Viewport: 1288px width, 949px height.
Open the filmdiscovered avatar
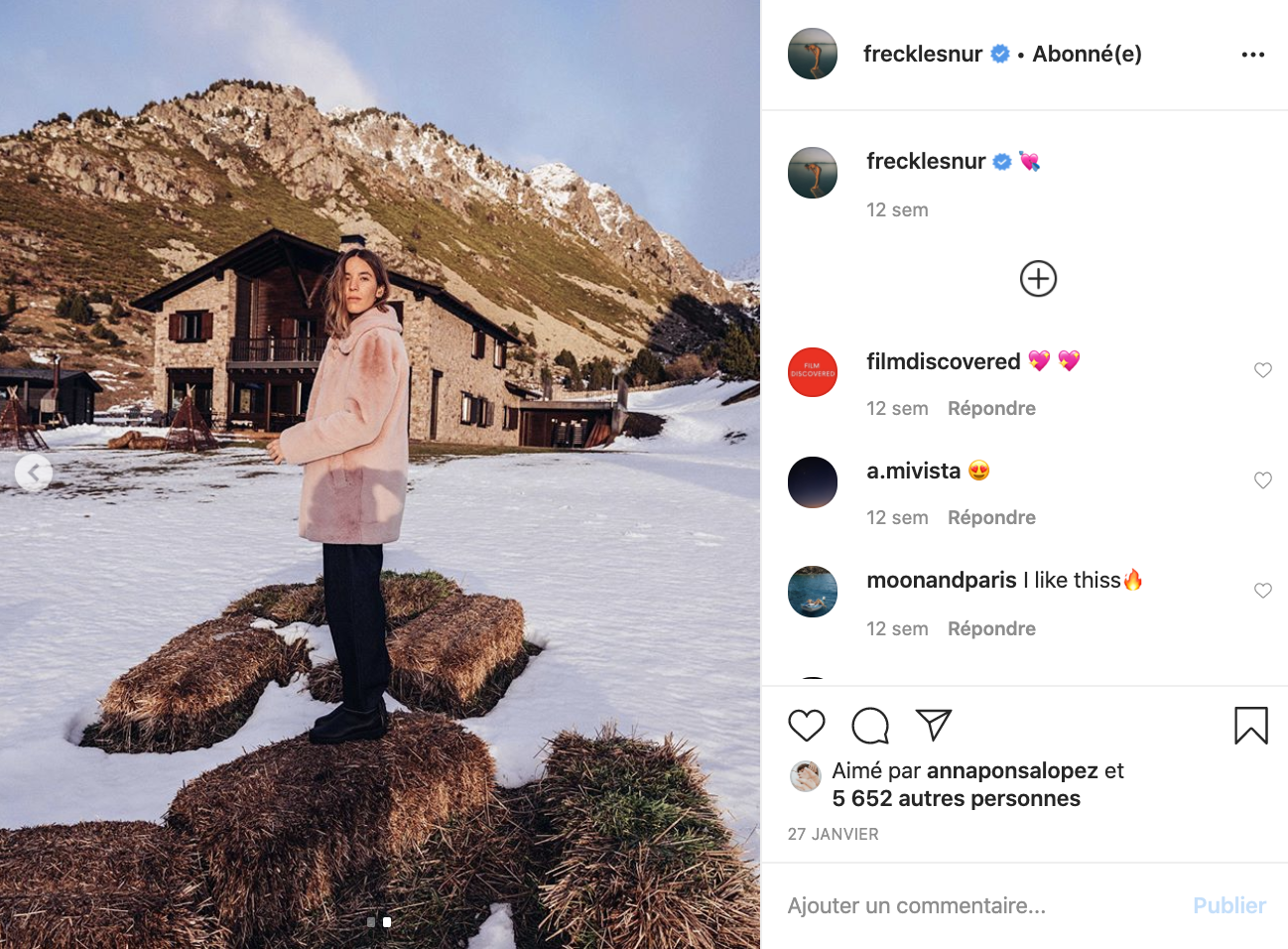click(813, 372)
